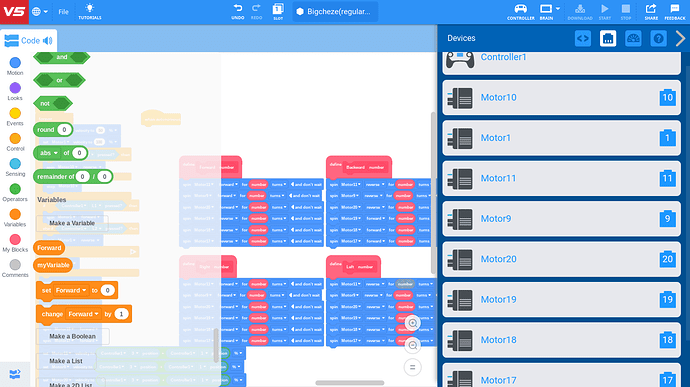Open the Brain dropdown in the toolbar
Viewport: 690px width, 387px height.
click(550, 9)
